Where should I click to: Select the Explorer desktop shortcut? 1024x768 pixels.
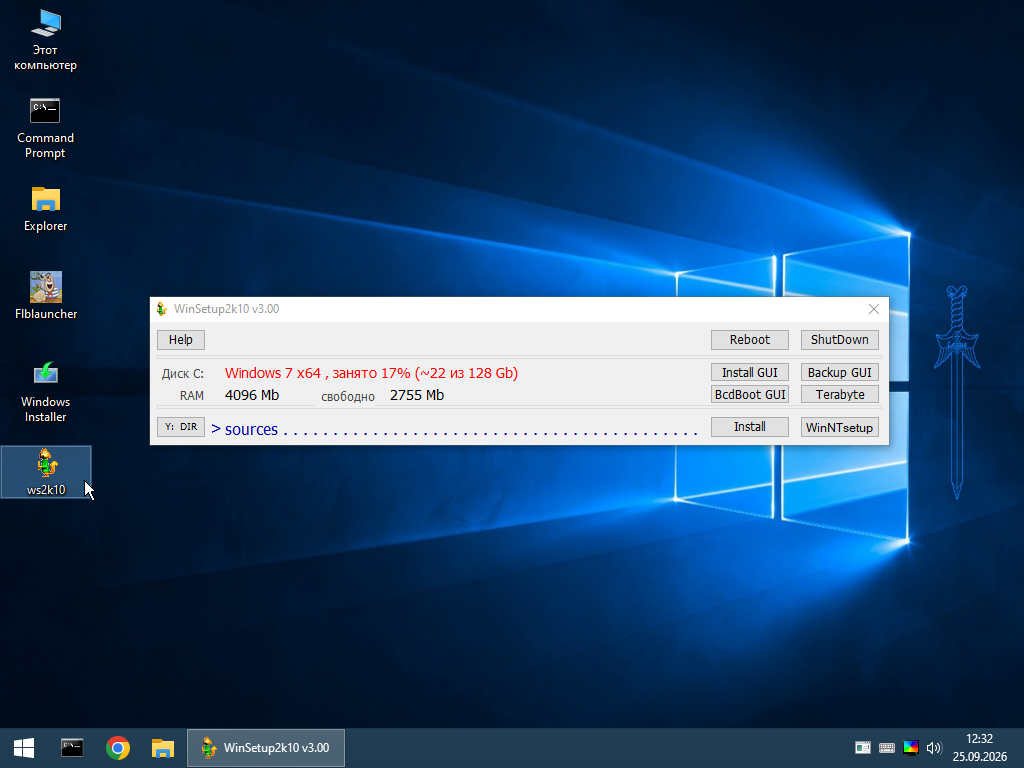point(45,209)
